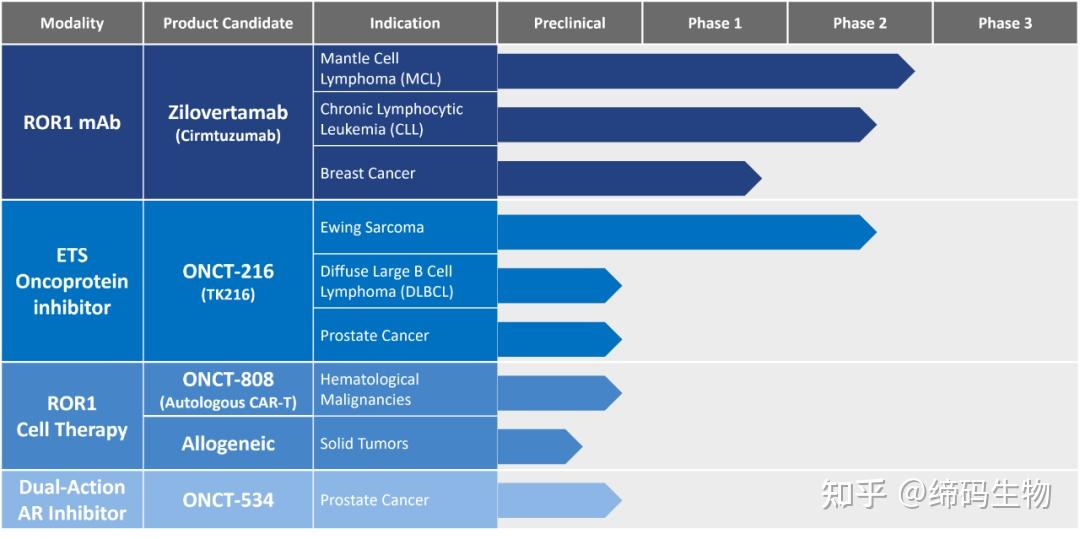Select the ONCT-808 (Autologous CAR-T) cell
This screenshot has width=1080, height=539.
coord(228,390)
